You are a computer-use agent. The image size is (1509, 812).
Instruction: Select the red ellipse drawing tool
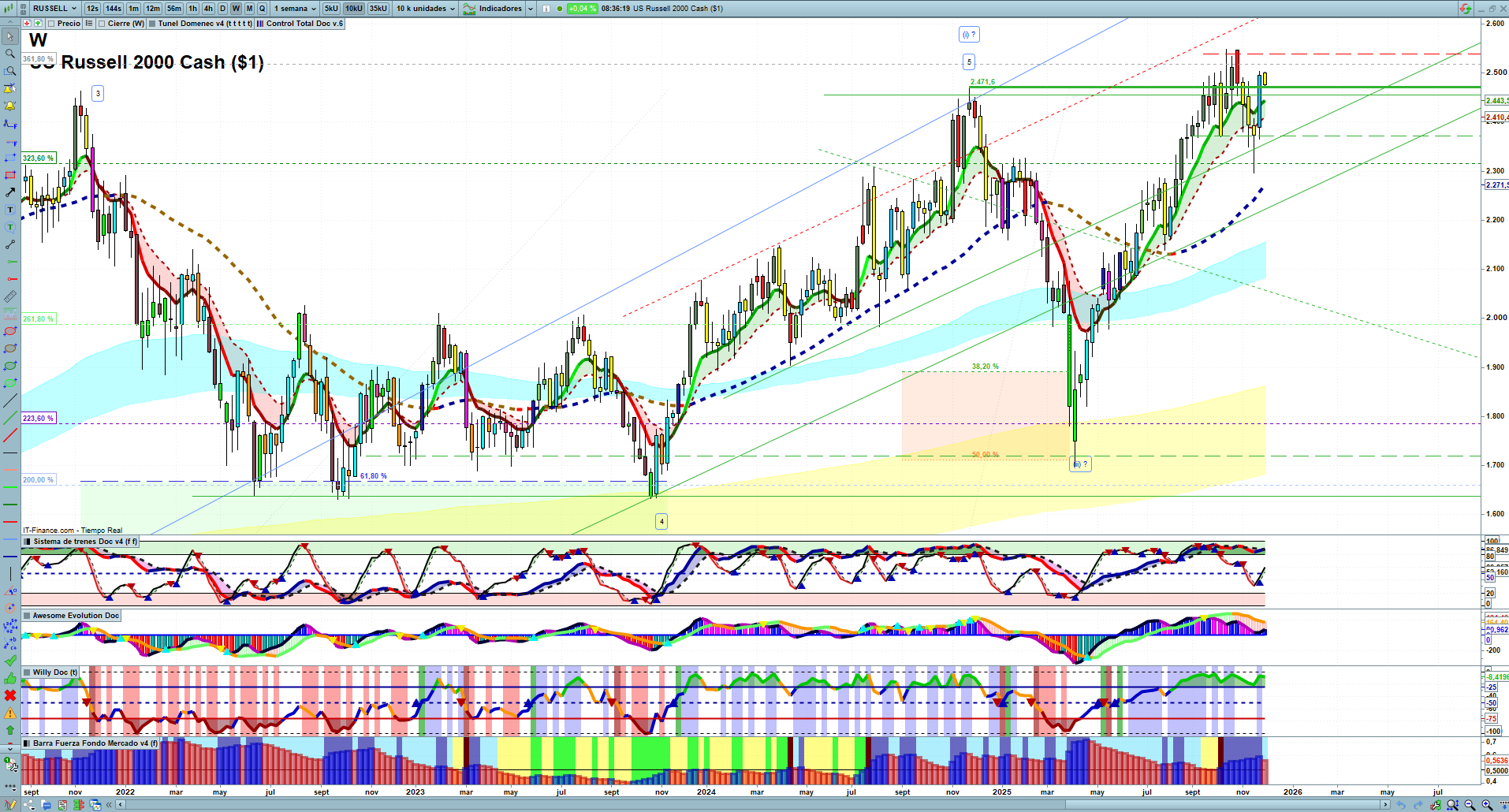(x=10, y=331)
